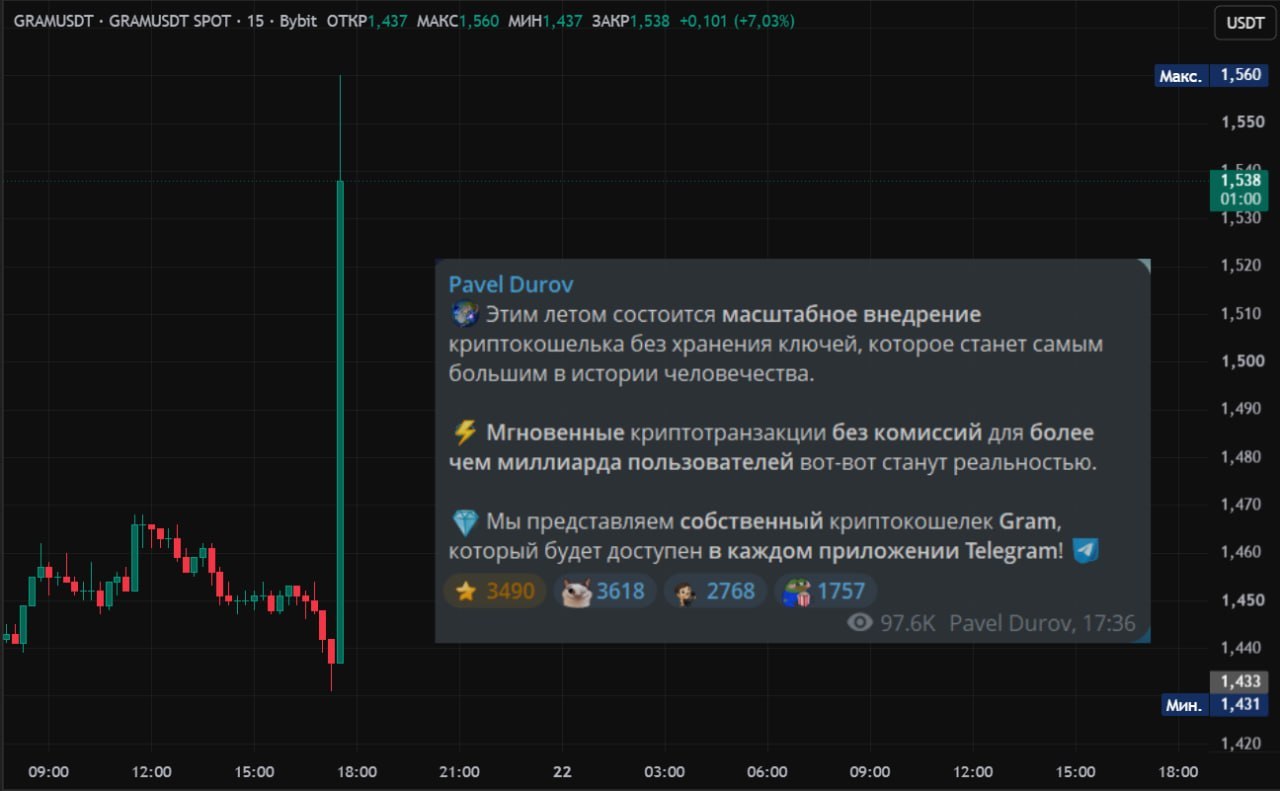Image resolution: width=1280 pixels, height=791 pixels.
Task: Click the +0,101 (+7,03%) change value
Action: [737, 20]
